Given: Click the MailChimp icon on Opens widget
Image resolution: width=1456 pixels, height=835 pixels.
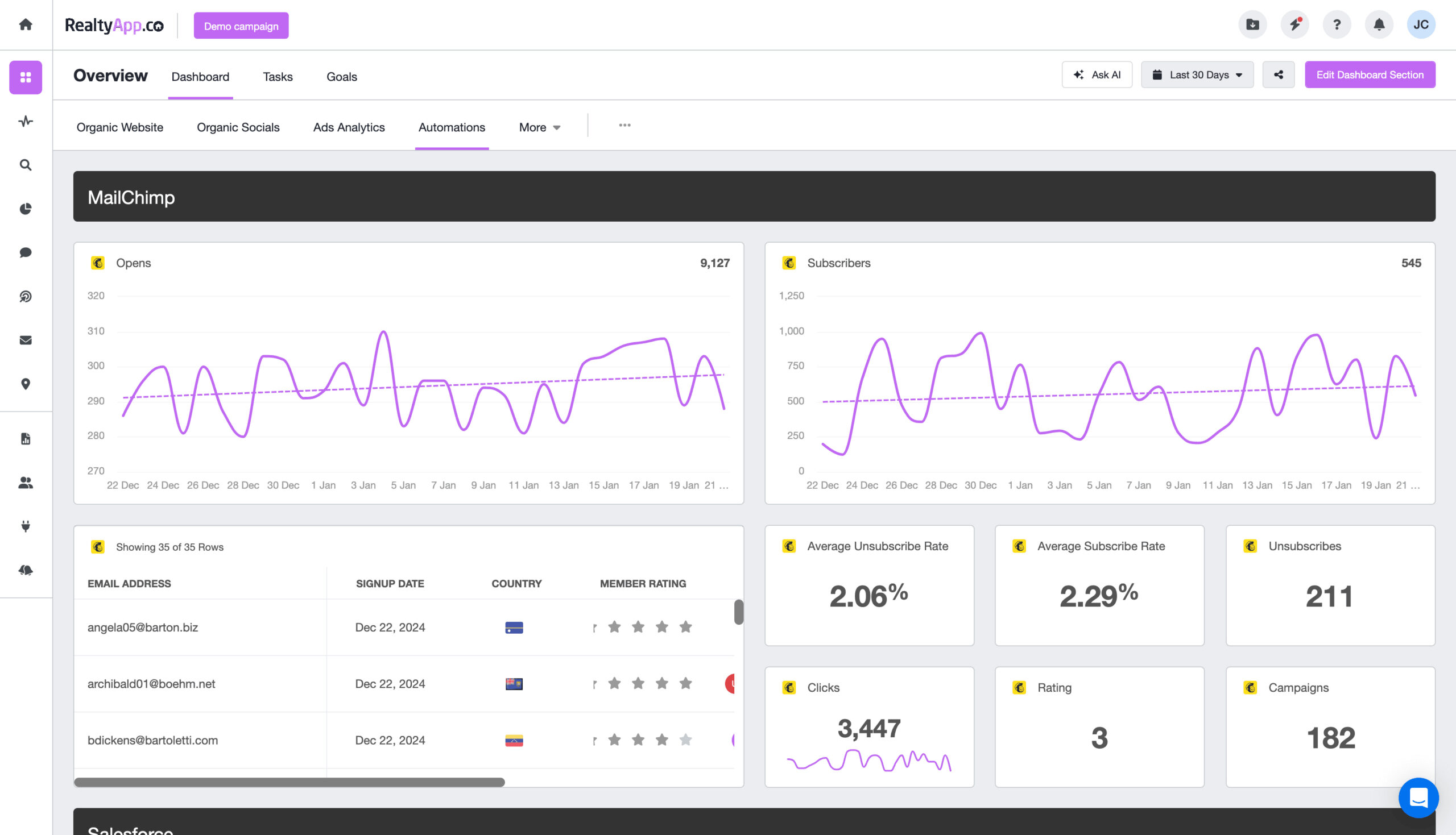Looking at the screenshot, I should click(x=98, y=263).
